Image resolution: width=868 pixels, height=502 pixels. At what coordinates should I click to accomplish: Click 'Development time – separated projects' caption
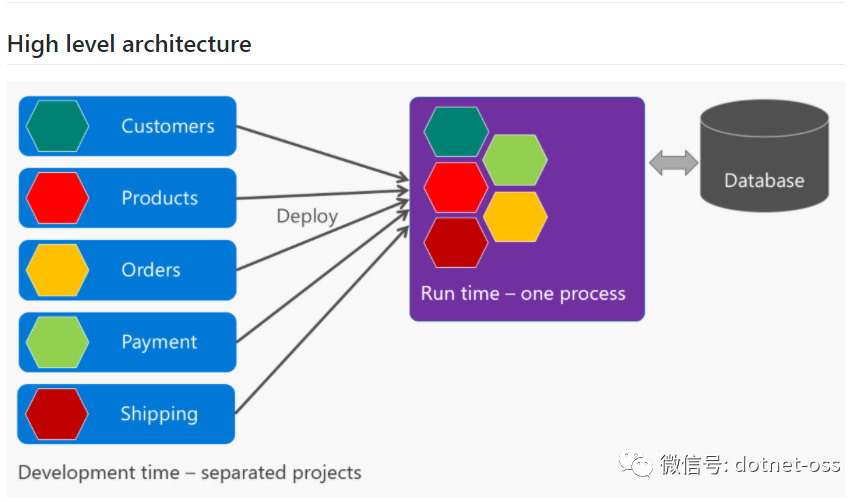[190, 473]
